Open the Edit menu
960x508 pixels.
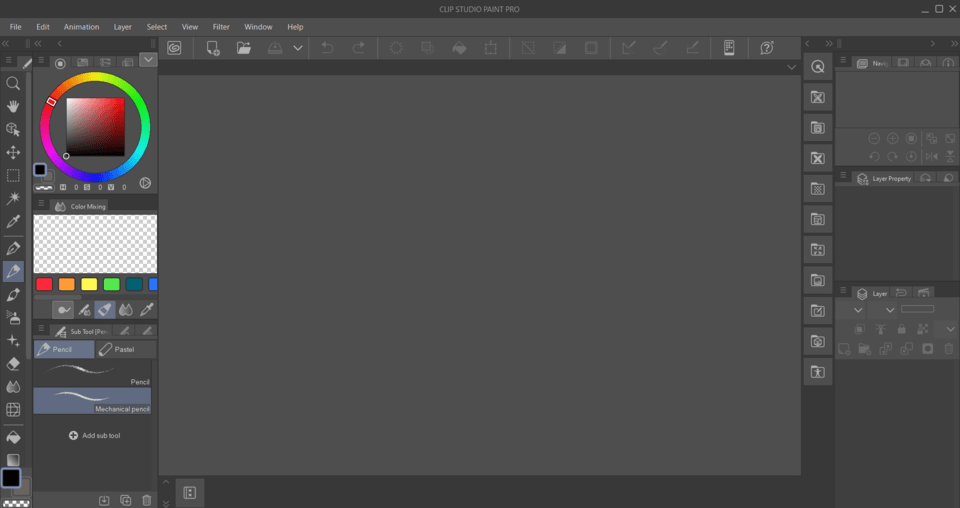point(42,27)
